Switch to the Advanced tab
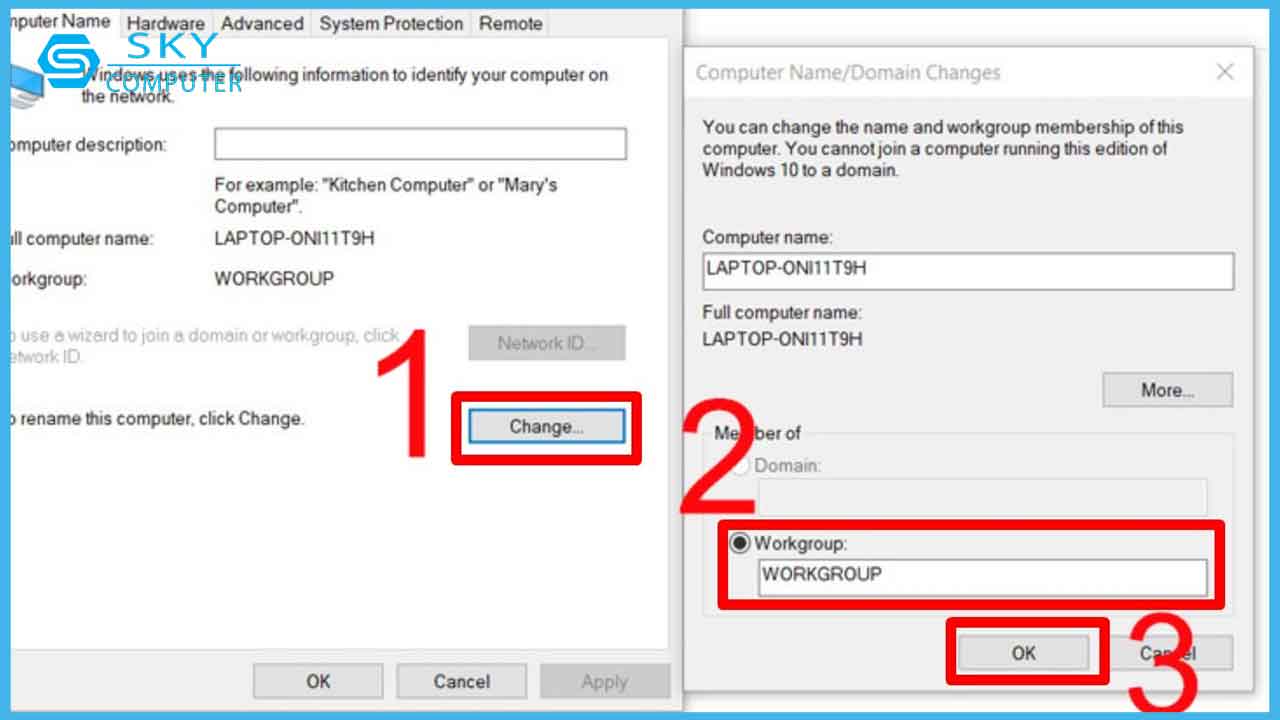 262,23
